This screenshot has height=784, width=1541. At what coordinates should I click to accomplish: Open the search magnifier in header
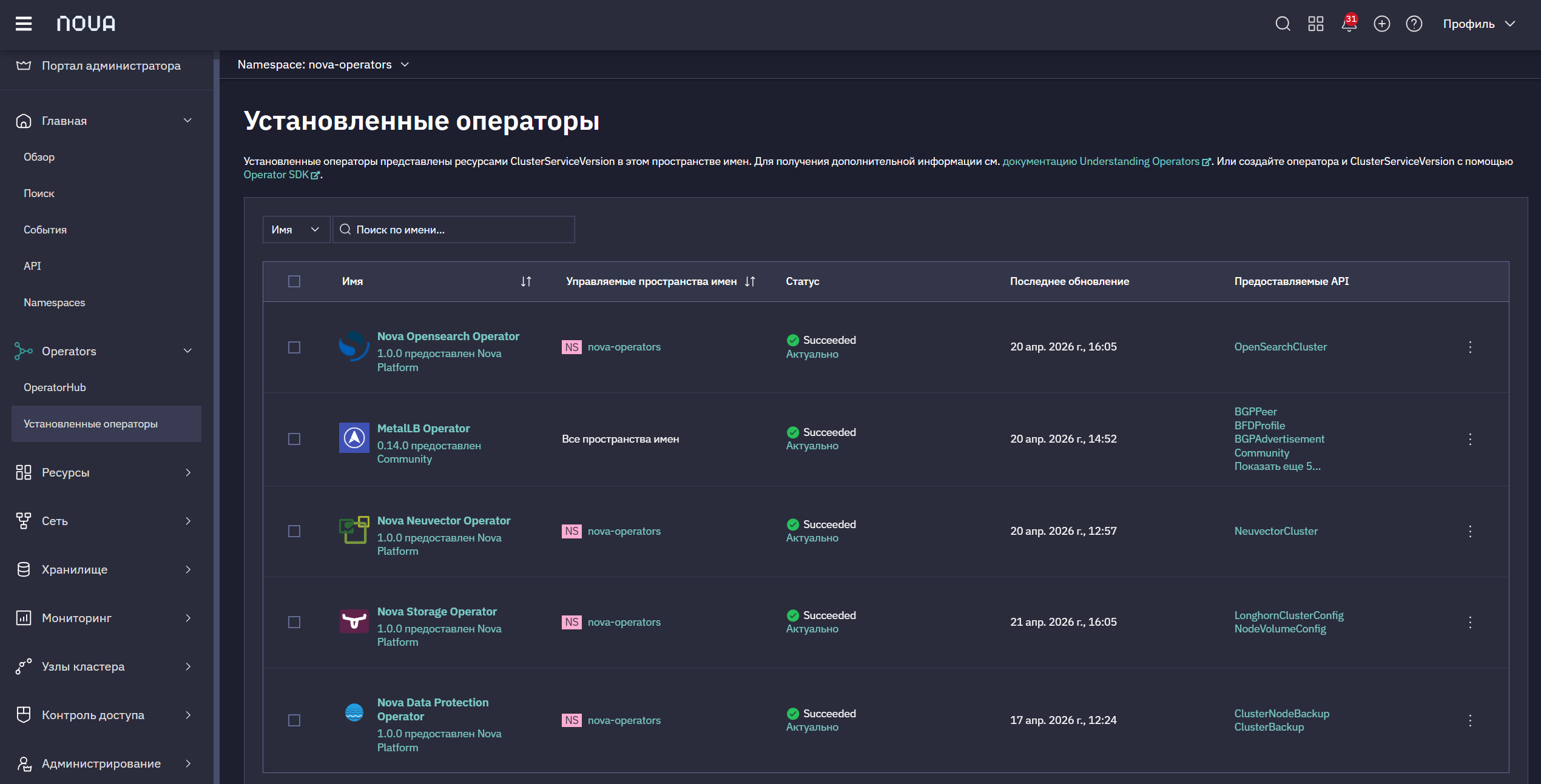pos(1283,24)
